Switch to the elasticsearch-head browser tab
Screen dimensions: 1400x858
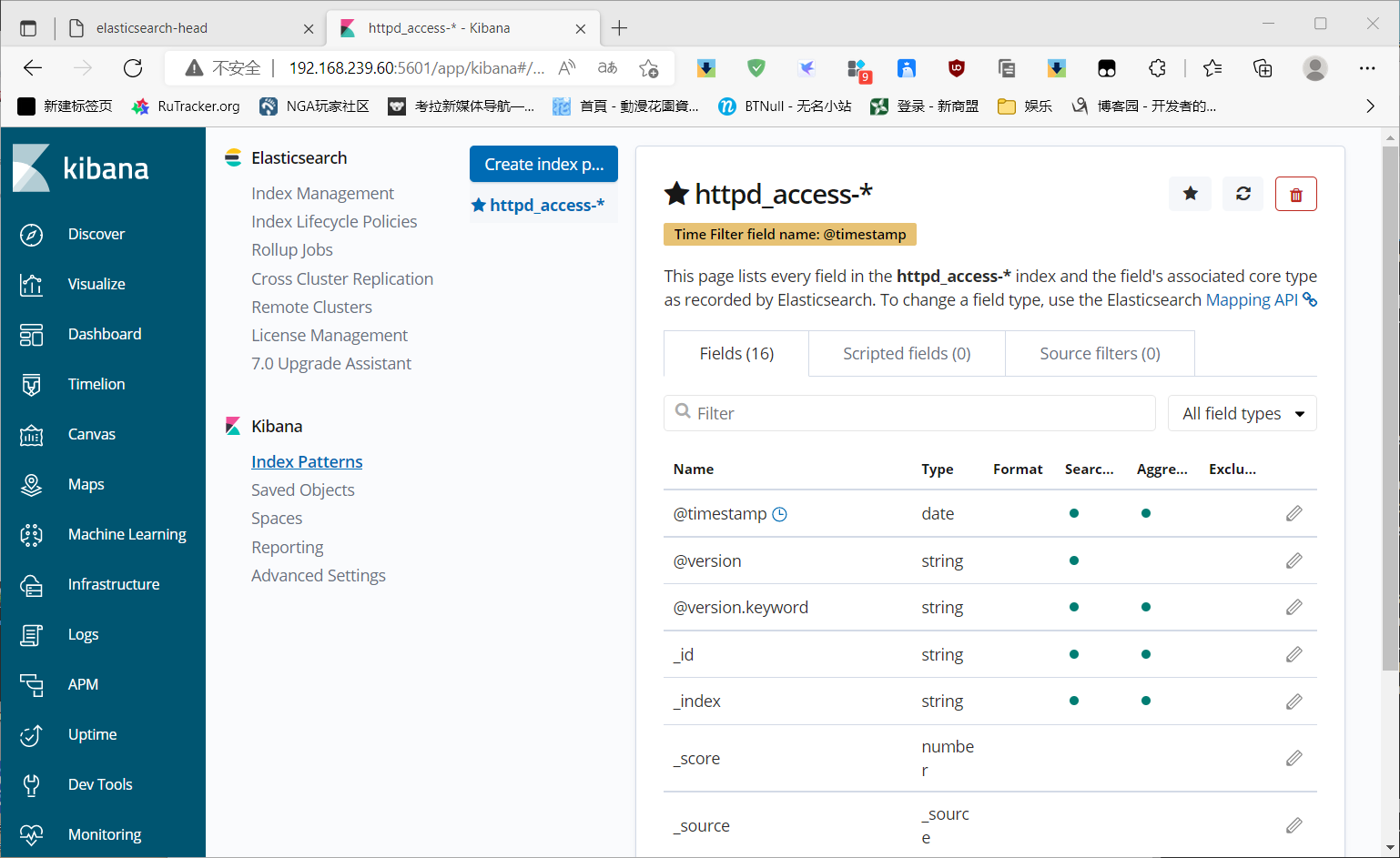[152, 28]
